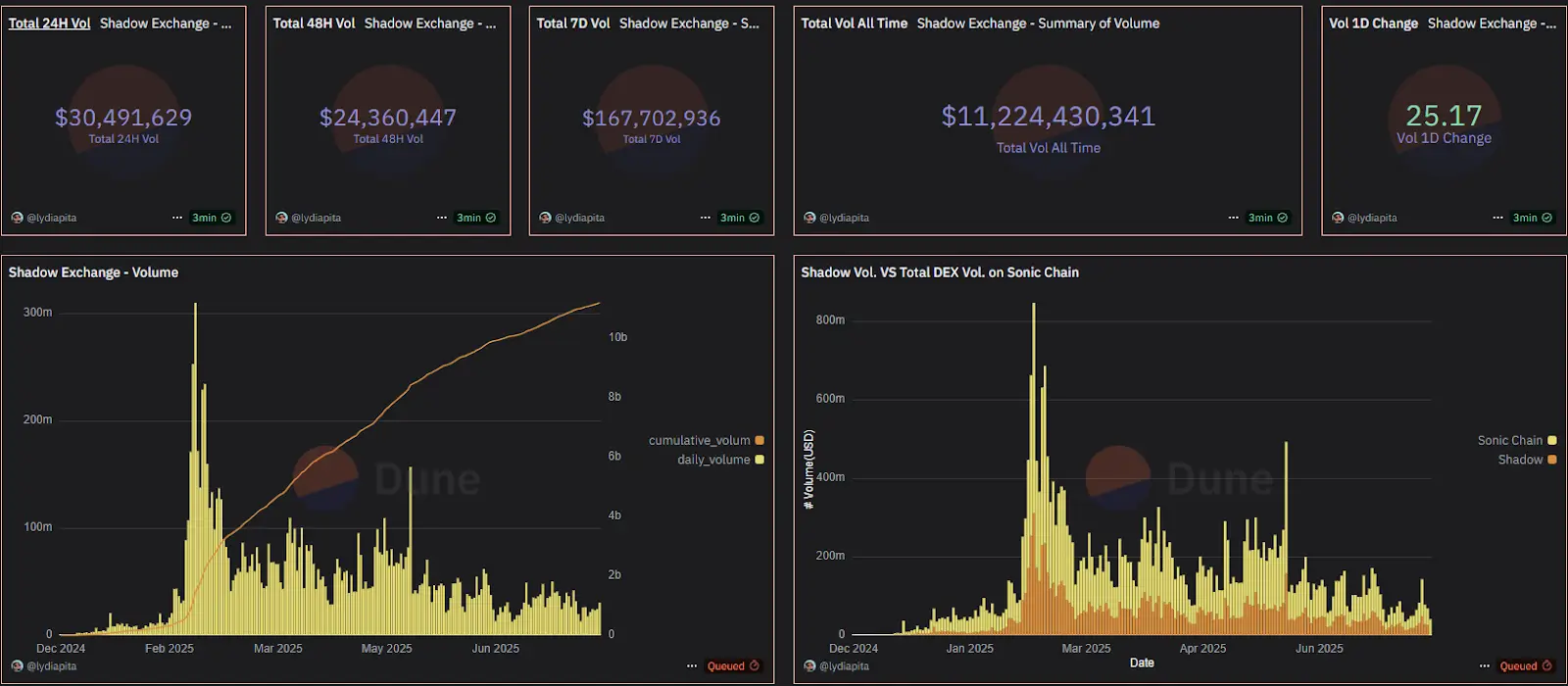Open the Total 24H Vol title link

coord(49,24)
